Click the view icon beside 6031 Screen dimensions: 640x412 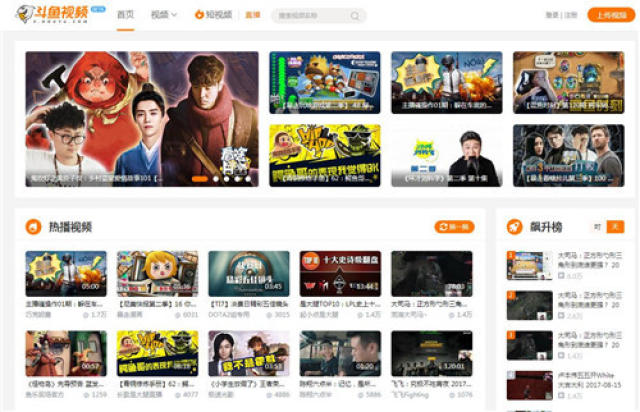(178, 315)
